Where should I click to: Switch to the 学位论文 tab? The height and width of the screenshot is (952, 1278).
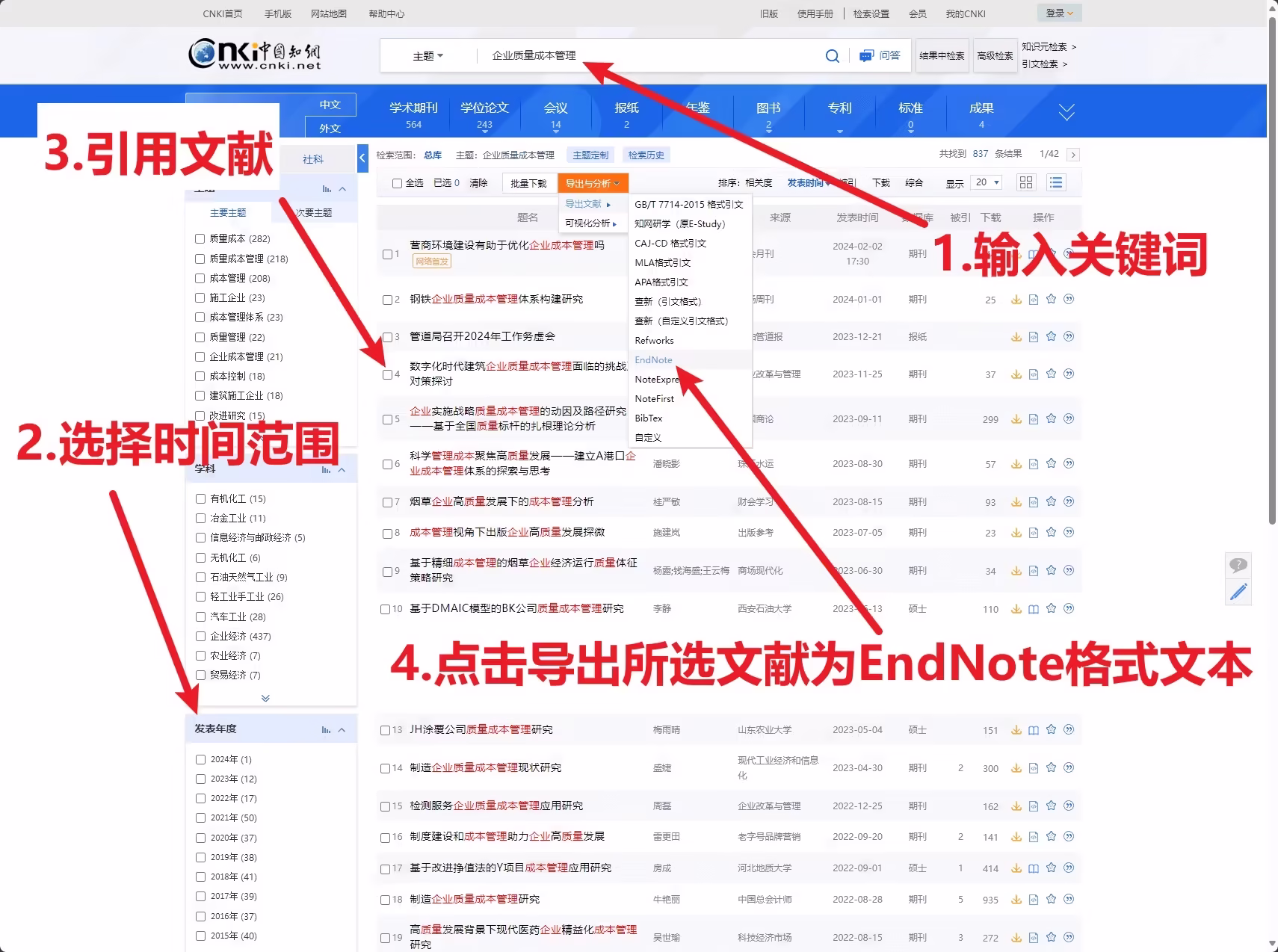click(484, 108)
